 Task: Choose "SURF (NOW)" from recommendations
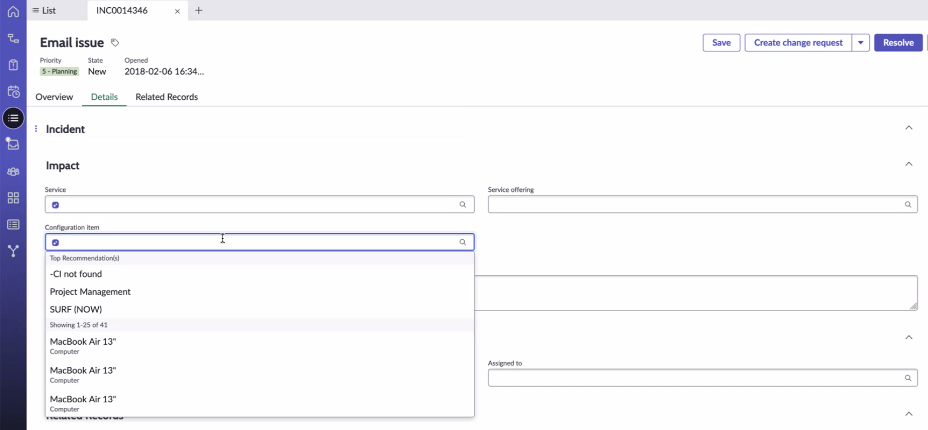[259, 309]
